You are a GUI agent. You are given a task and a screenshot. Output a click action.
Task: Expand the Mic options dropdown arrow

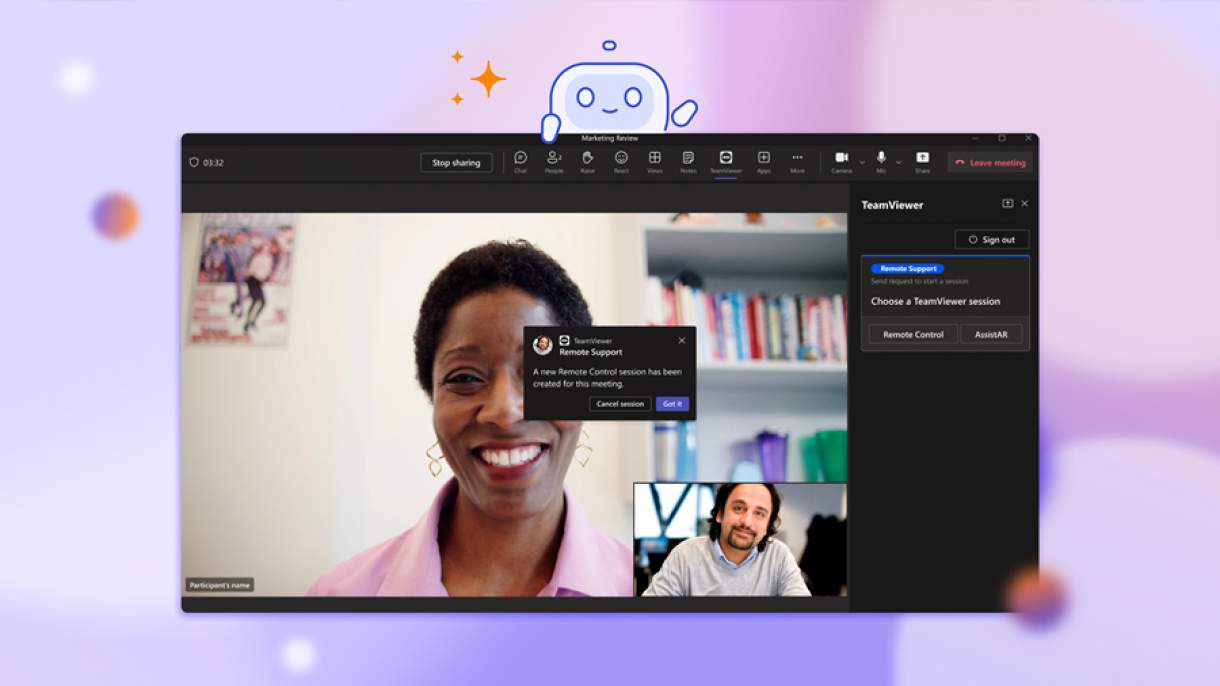pyautogui.click(x=898, y=162)
